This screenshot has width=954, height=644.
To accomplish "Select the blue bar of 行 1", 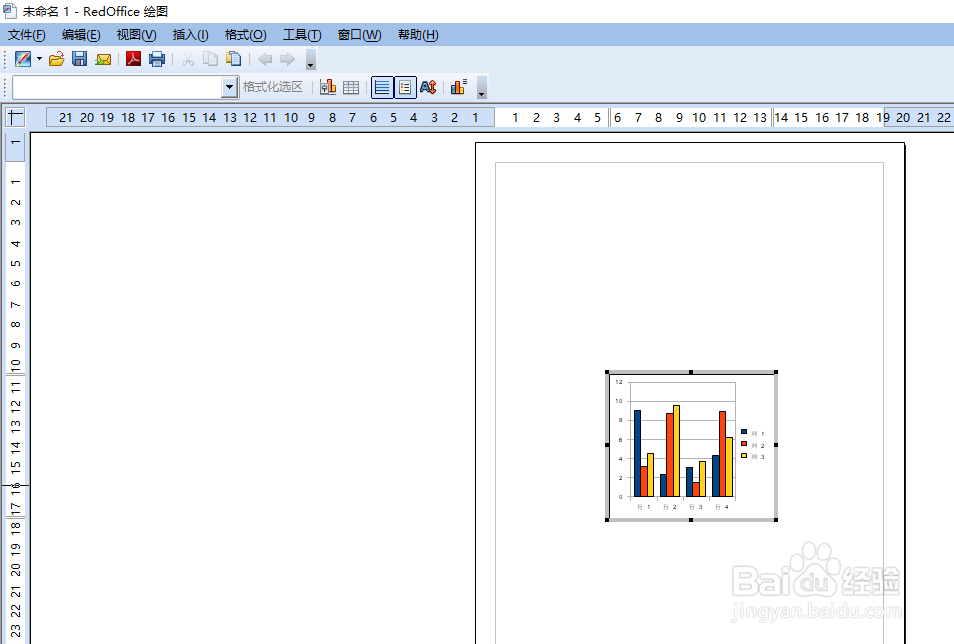I will pyautogui.click(x=638, y=453).
